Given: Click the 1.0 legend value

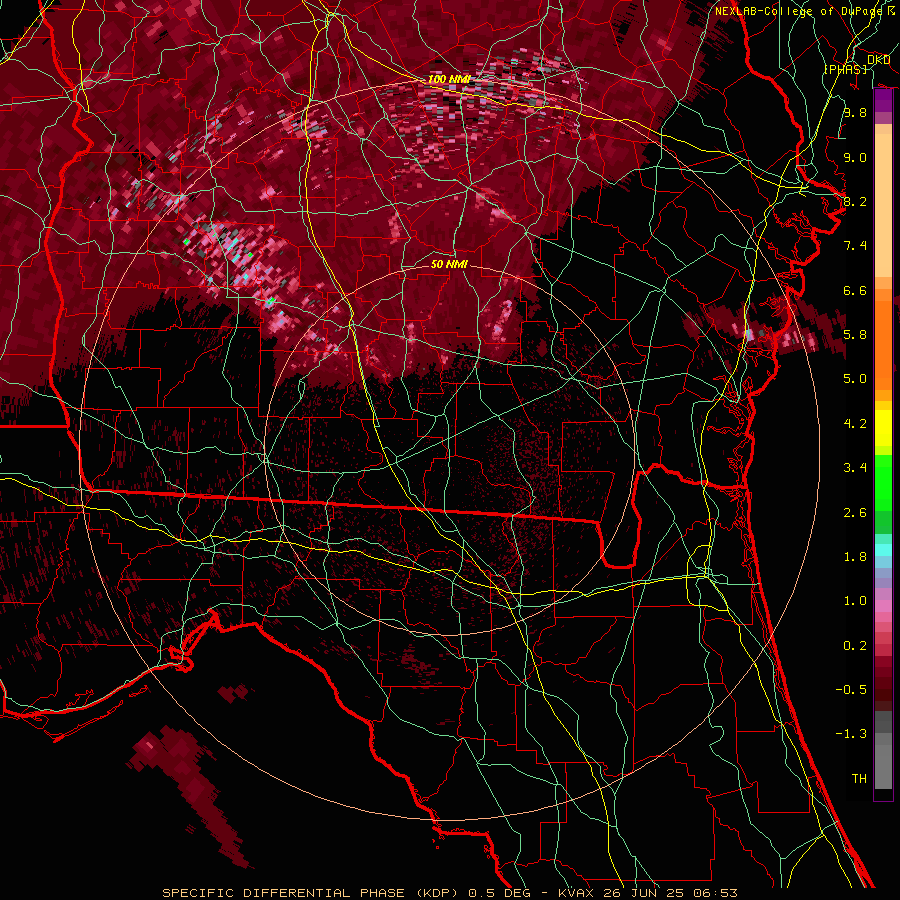Looking at the screenshot, I should pos(855,601).
